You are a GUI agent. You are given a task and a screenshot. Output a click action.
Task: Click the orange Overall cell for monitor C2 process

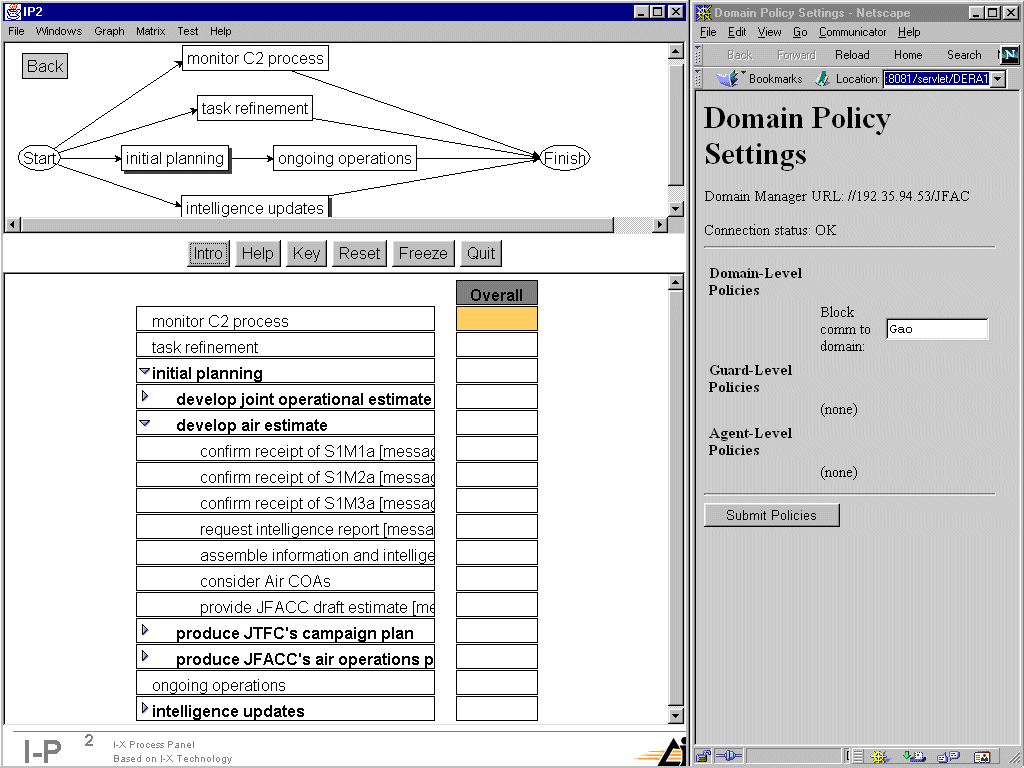pos(496,319)
